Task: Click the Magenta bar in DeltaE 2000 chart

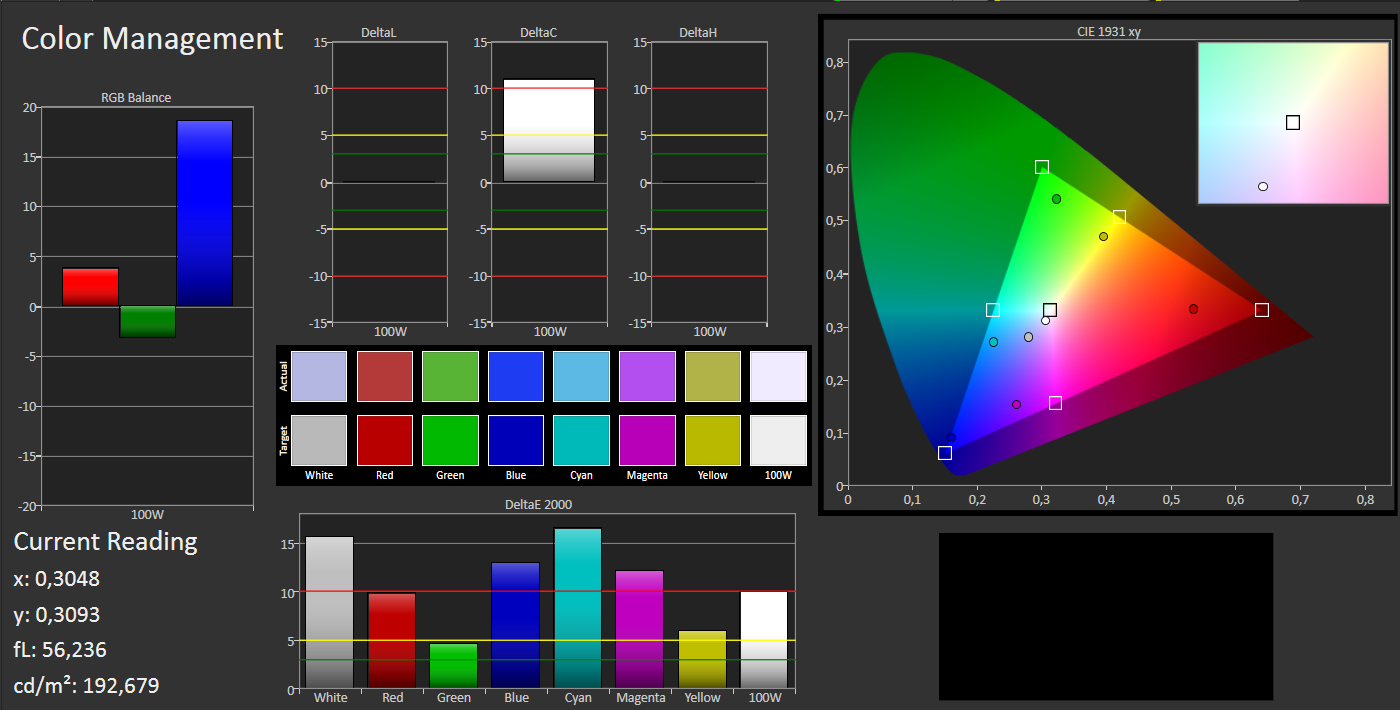Action: [x=640, y=629]
